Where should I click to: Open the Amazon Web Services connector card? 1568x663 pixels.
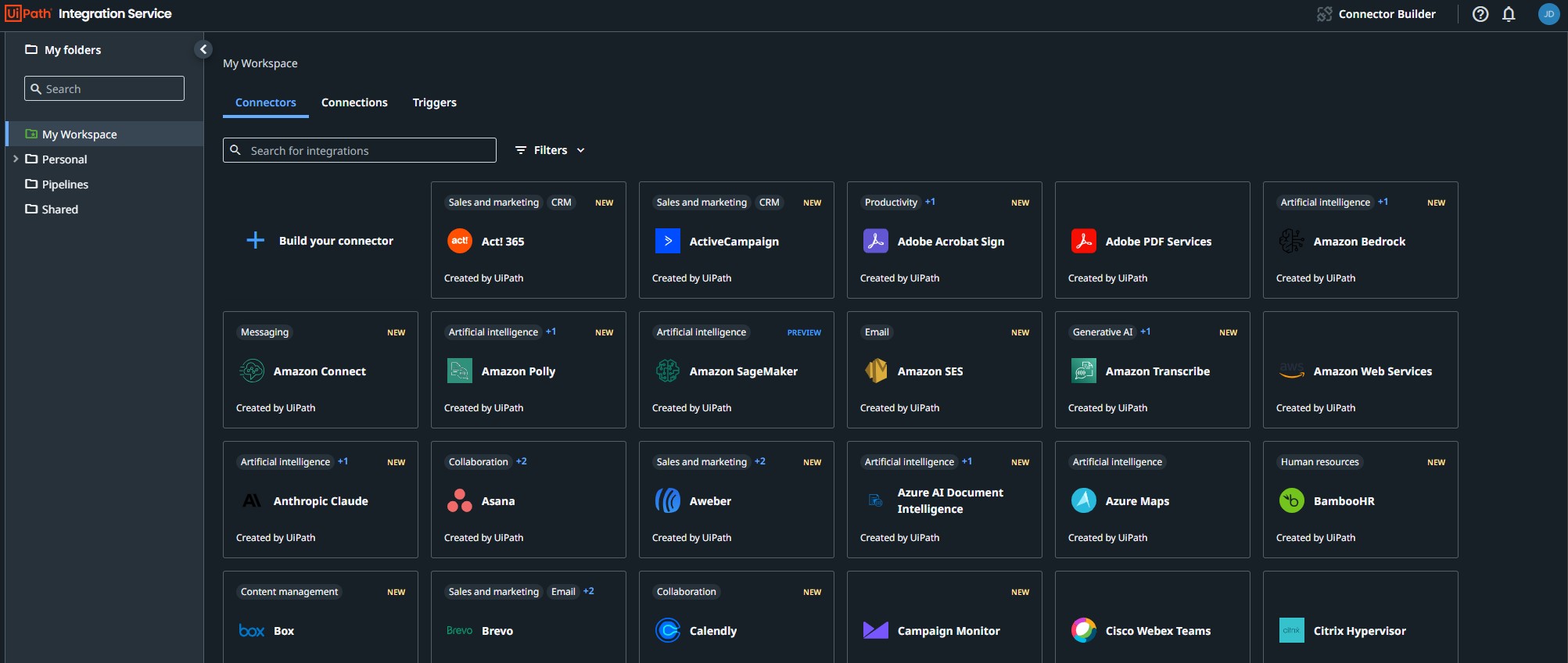click(1361, 370)
